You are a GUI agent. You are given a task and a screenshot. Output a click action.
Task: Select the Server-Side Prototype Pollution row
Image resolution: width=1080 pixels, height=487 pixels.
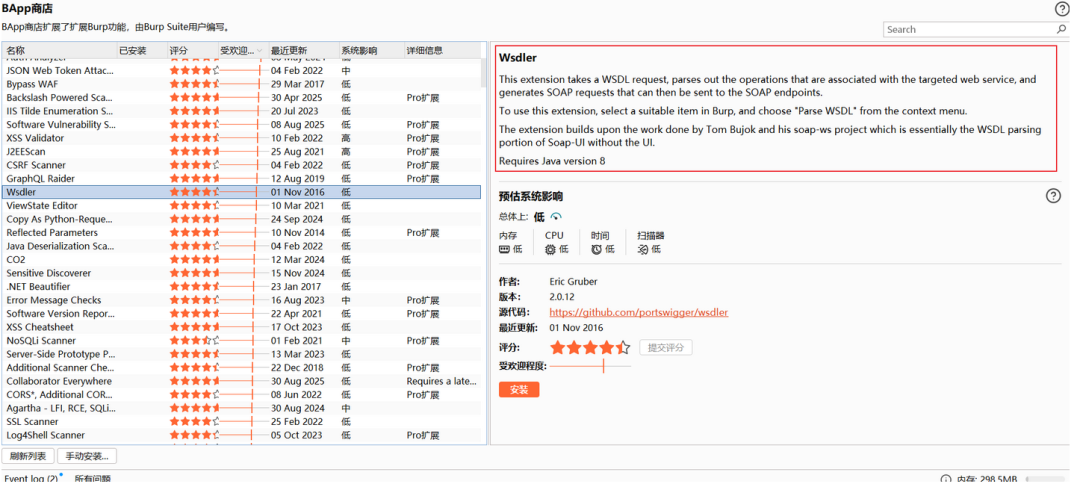242,354
